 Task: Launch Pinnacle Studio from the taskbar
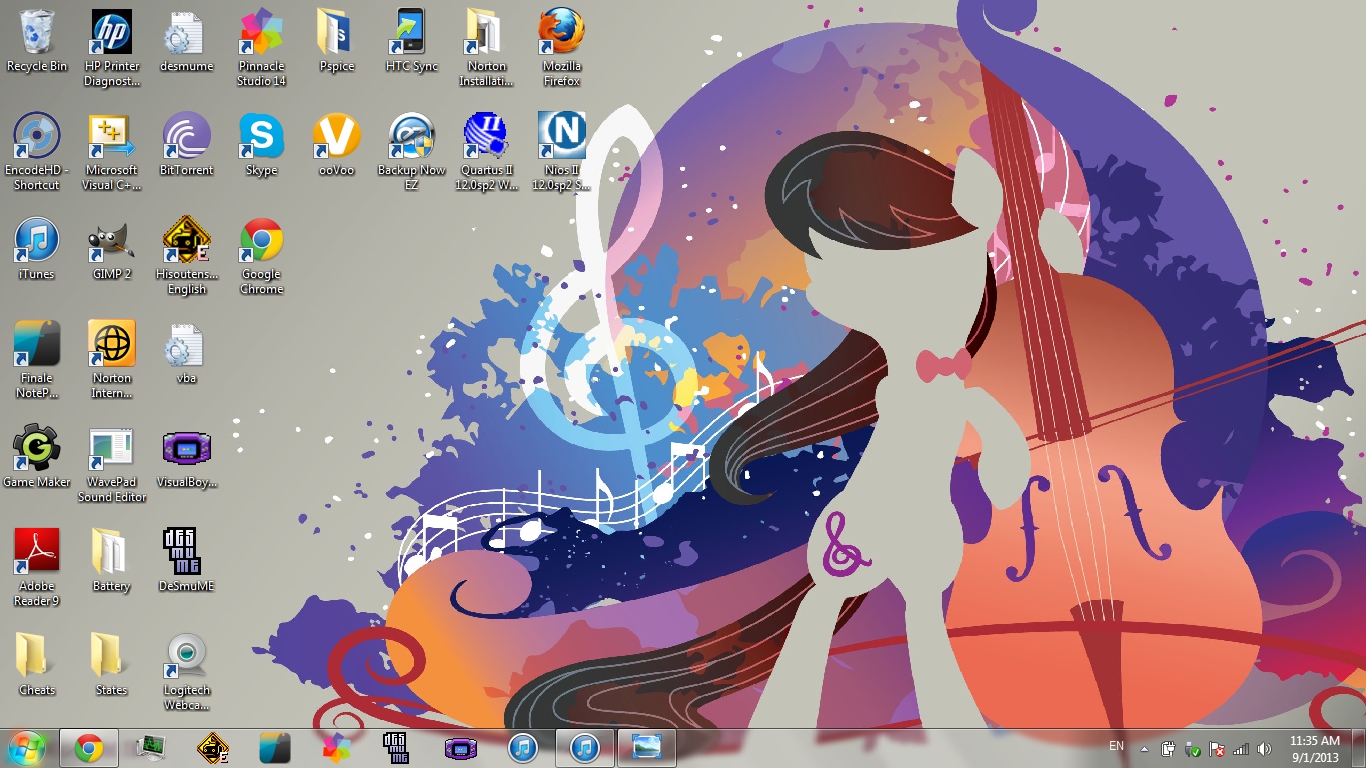[x=337, y=748]
